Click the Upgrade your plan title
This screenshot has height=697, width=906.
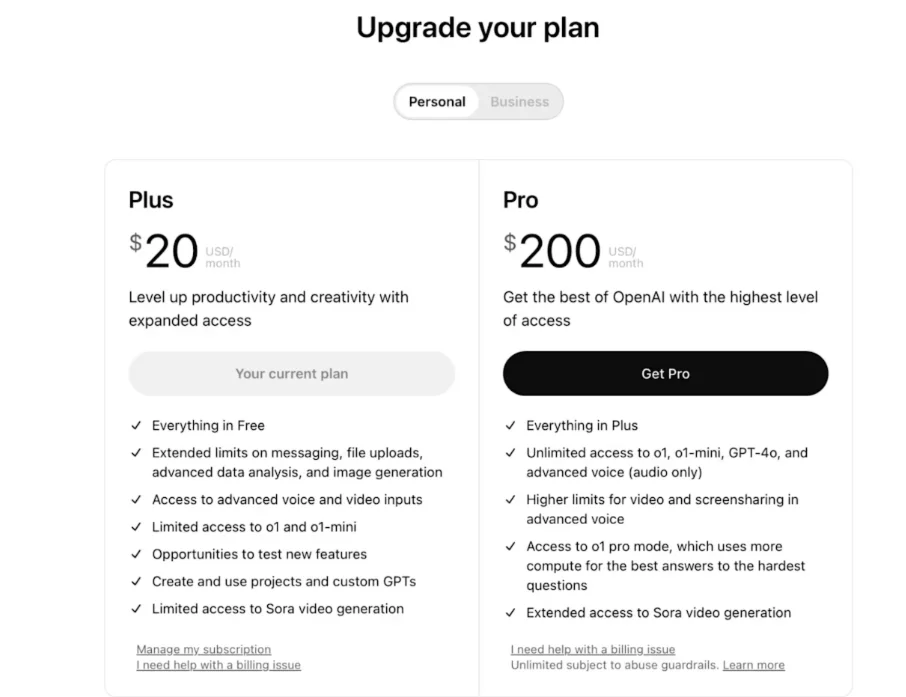tap(478, 27)
